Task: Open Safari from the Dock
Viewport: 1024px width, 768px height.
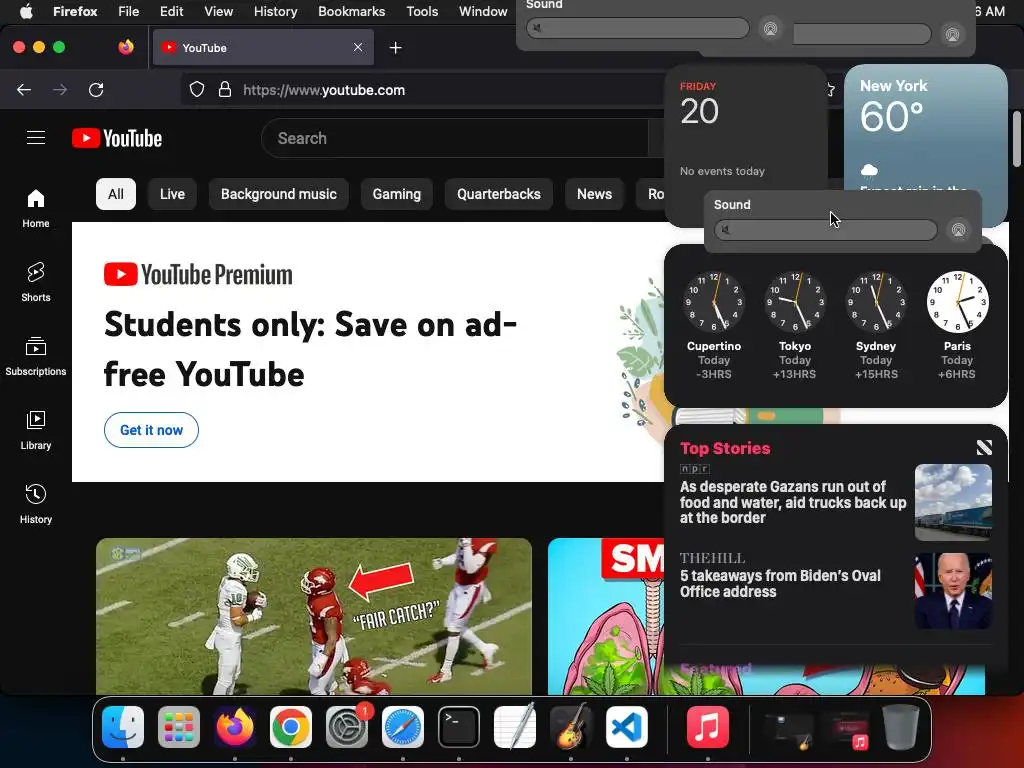Action: (403, 726)
